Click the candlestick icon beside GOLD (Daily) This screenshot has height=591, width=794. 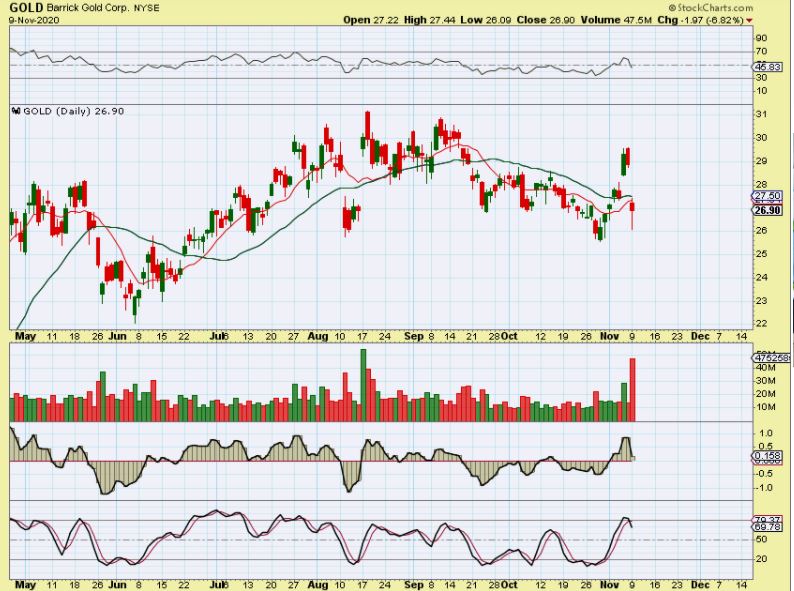click(x=16, y=111)
